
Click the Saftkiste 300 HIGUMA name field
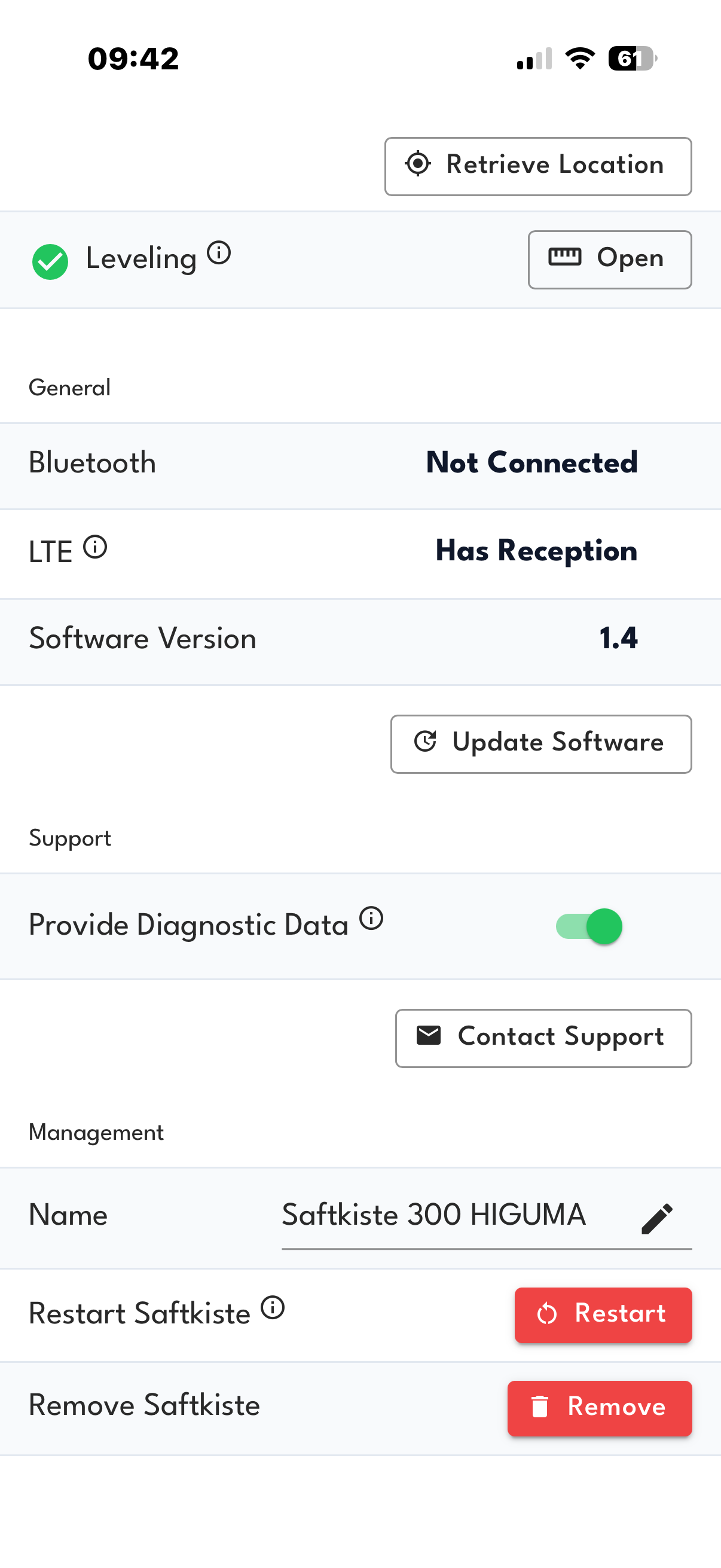(x=433, y=1215)
